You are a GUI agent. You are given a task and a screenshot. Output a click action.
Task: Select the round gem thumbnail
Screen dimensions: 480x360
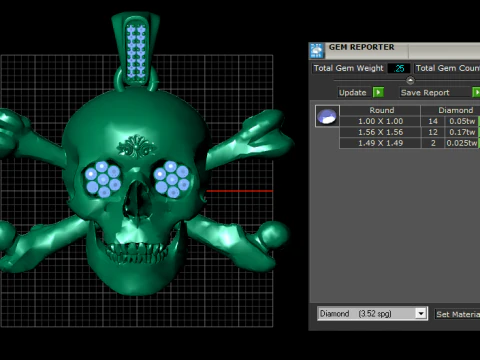click(327, 116)
